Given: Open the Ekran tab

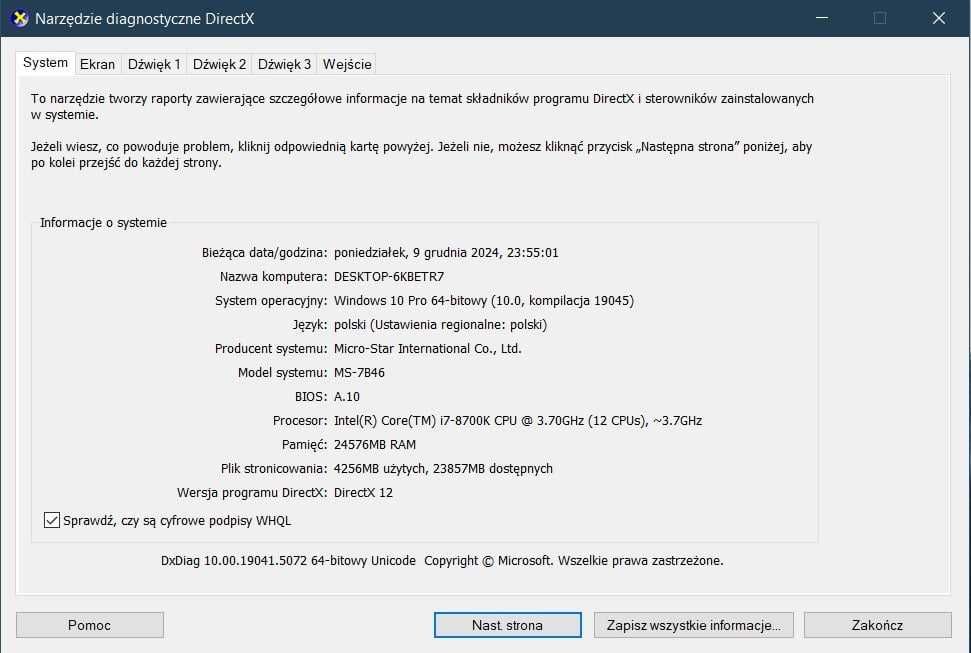Looking at the screenshot, I should coord(97,64).
